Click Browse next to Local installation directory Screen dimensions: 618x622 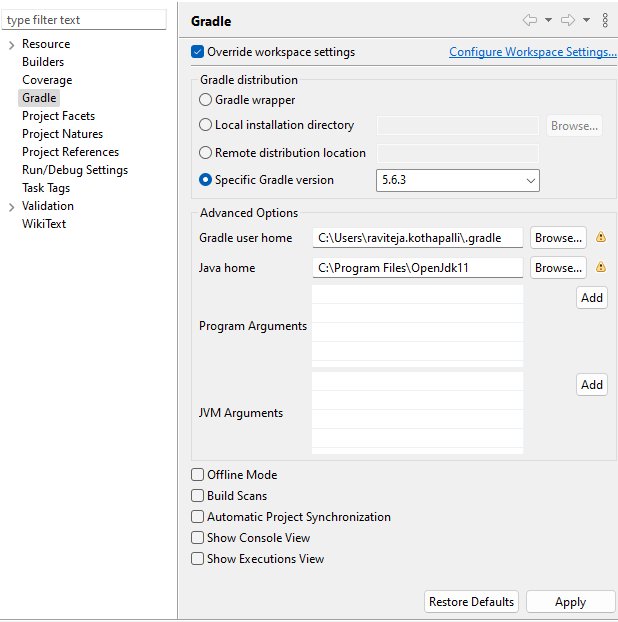pyautogui.click(x=574, y=126)
